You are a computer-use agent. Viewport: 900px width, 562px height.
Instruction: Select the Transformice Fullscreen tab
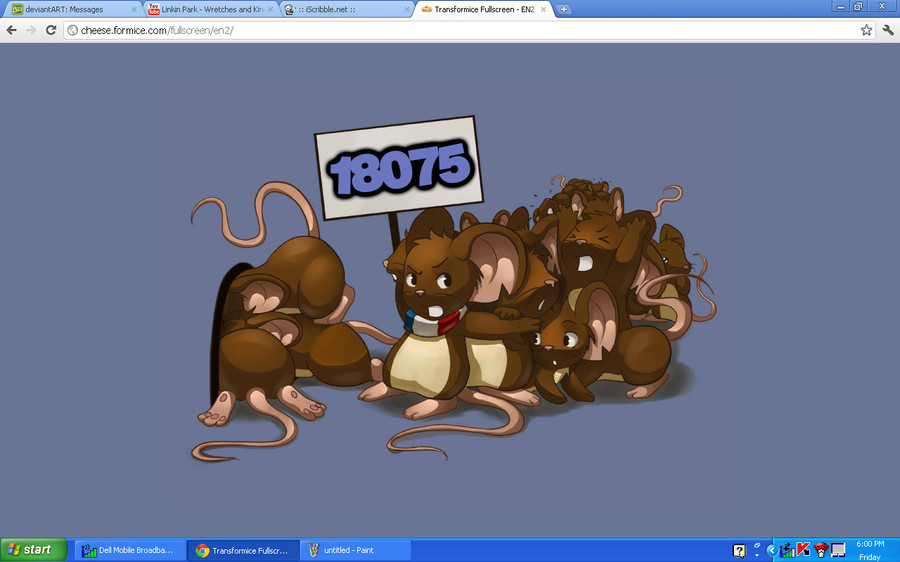[x=484, y=9]
